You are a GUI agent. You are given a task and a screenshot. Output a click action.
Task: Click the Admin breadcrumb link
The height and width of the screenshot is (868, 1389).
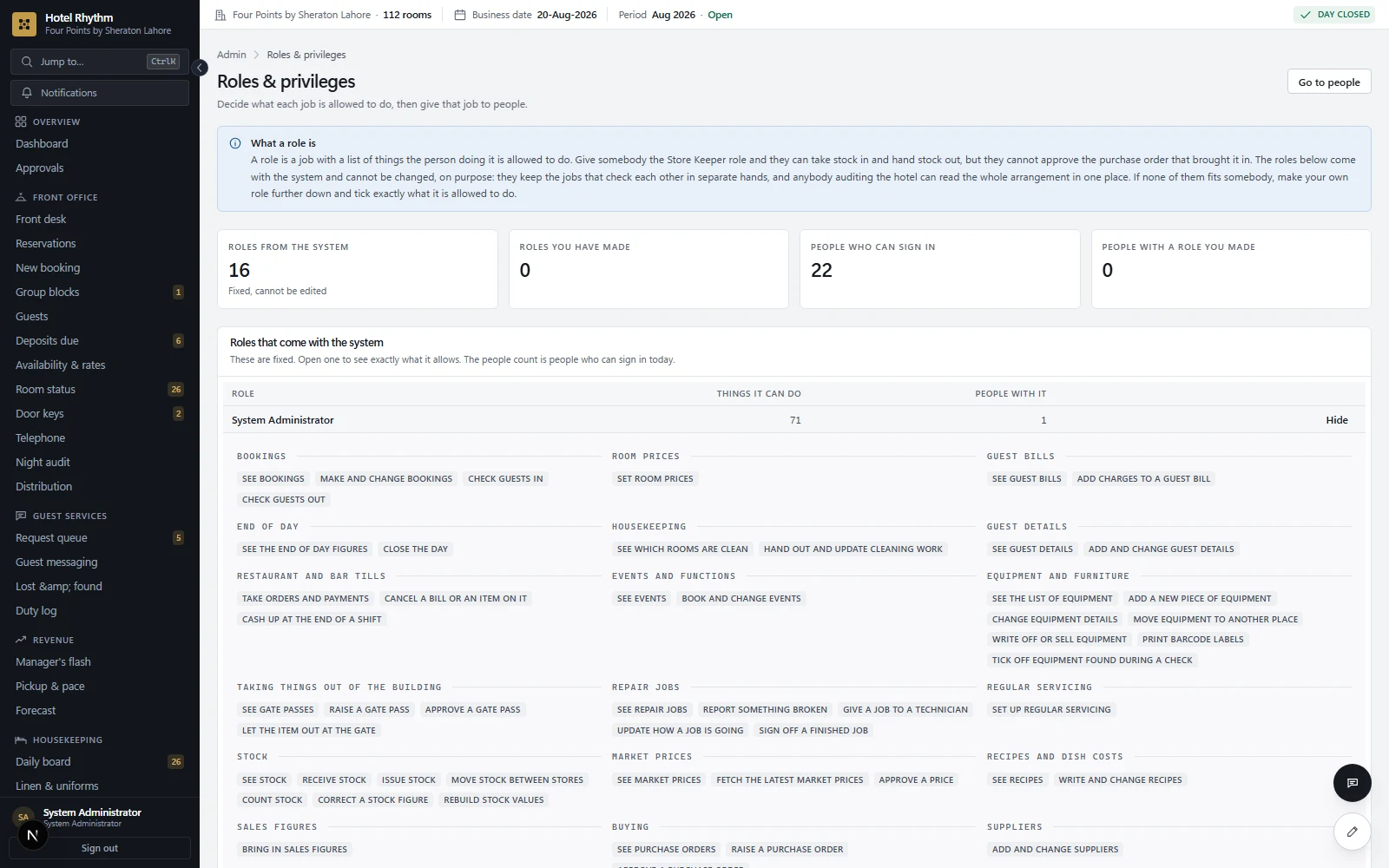(232, 55)
